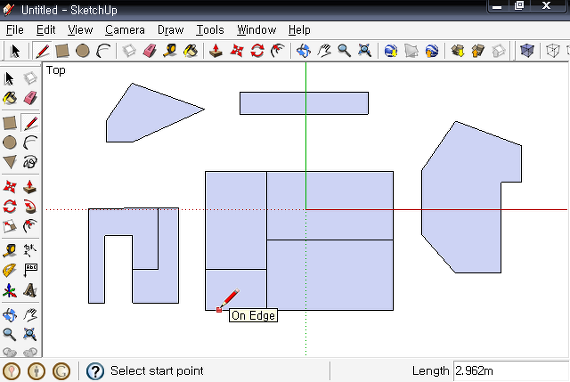Image resolution: width=570 pixels, height=382 pixels.
Task: Select Paint Bucket in the horizontal toolbar
Action: (x=190, y=51)
